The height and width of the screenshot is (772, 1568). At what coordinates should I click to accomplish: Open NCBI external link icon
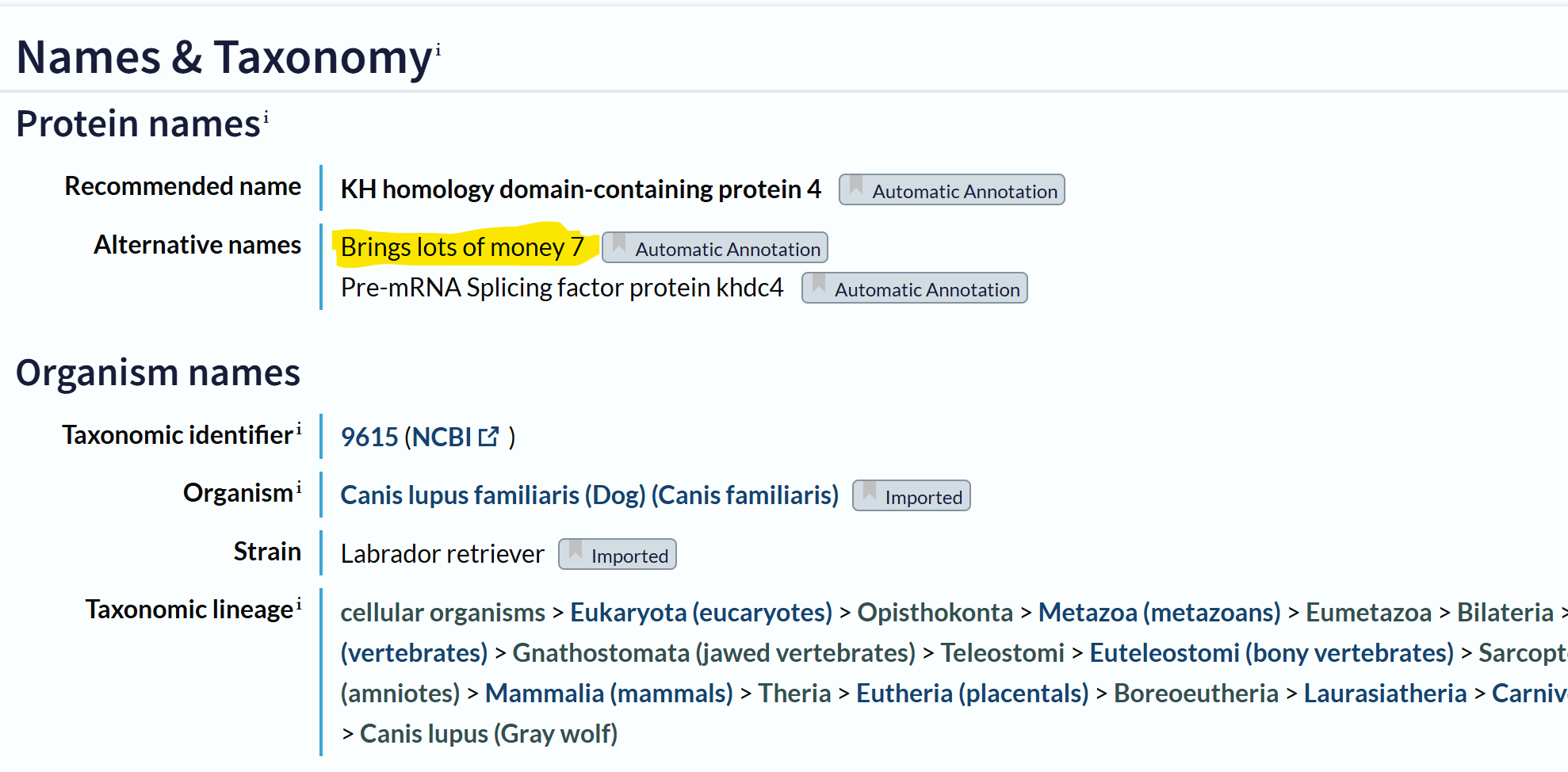point(489,436)
